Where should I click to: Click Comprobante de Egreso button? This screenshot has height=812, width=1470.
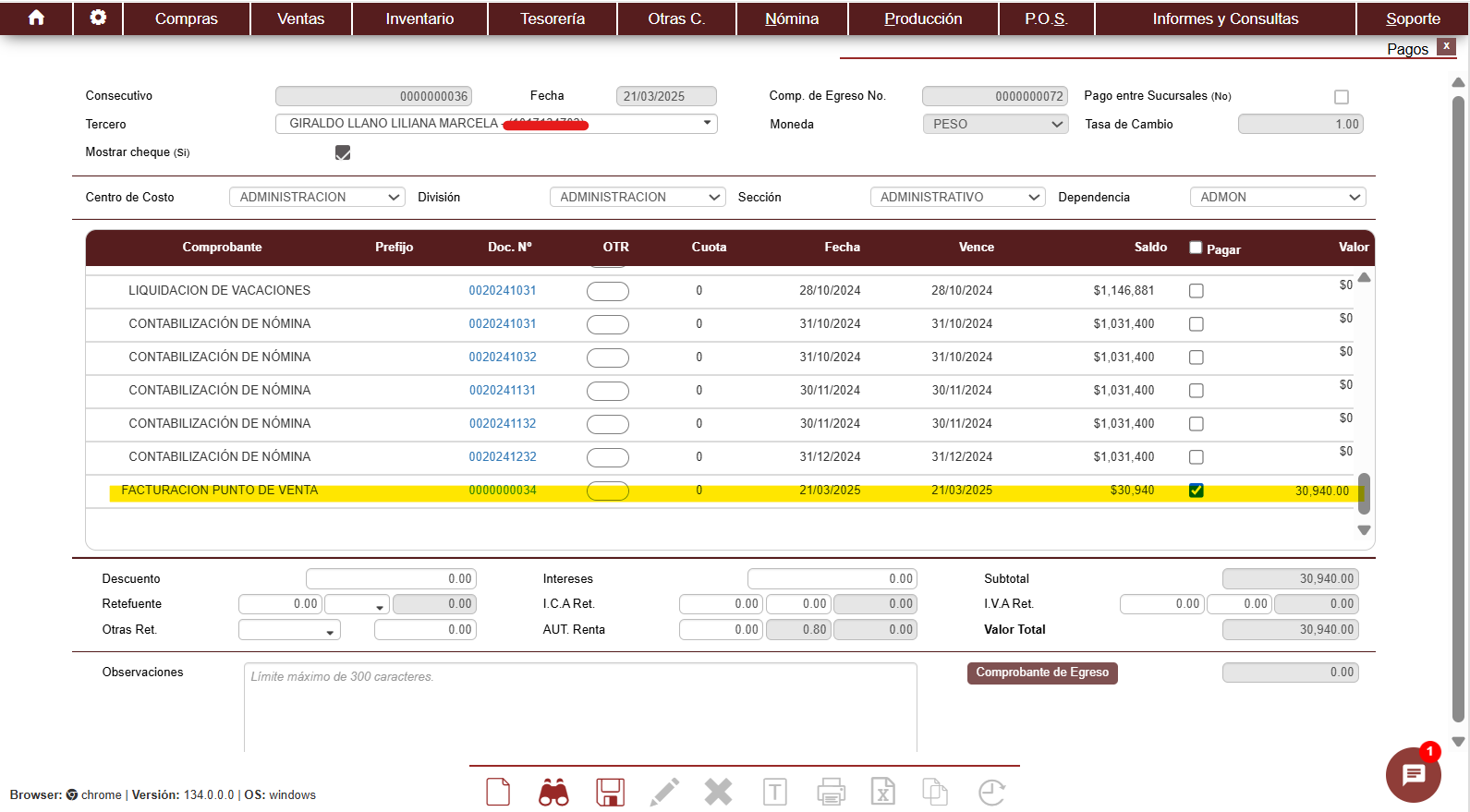click(1042, 673)
